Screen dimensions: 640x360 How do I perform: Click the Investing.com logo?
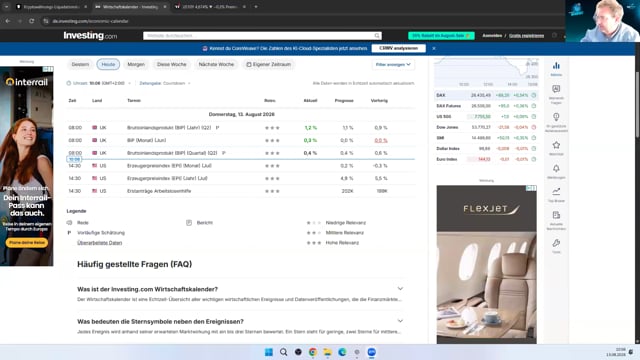click(x=90, y=36)
